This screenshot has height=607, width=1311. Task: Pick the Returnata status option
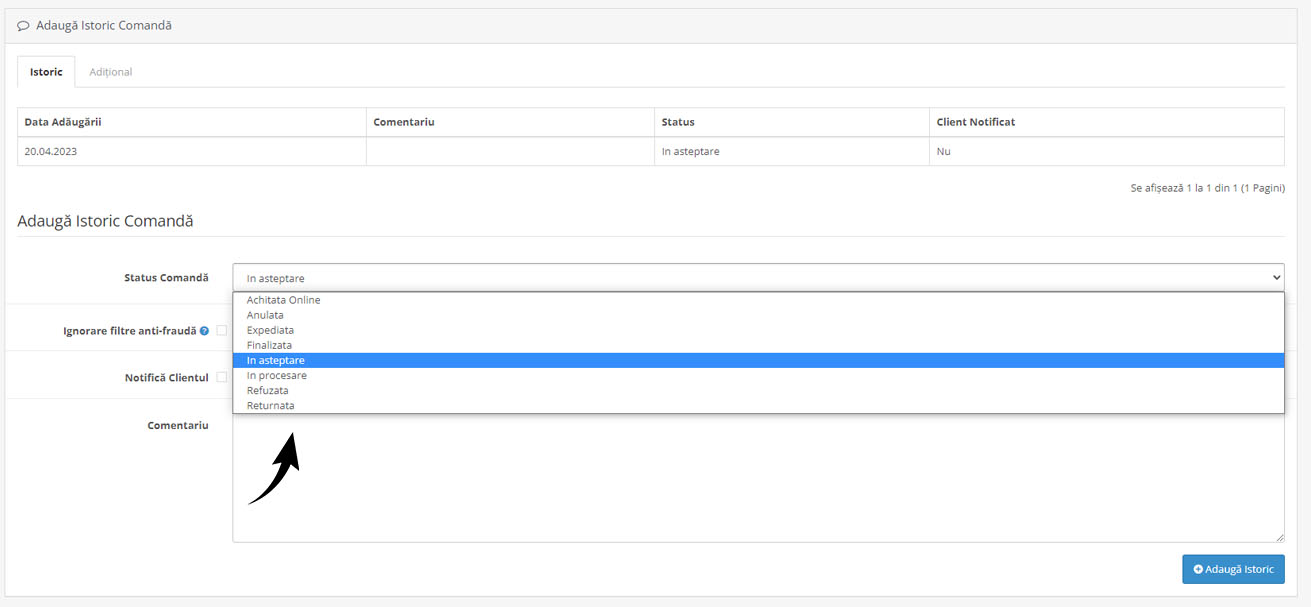coord(758,405)
